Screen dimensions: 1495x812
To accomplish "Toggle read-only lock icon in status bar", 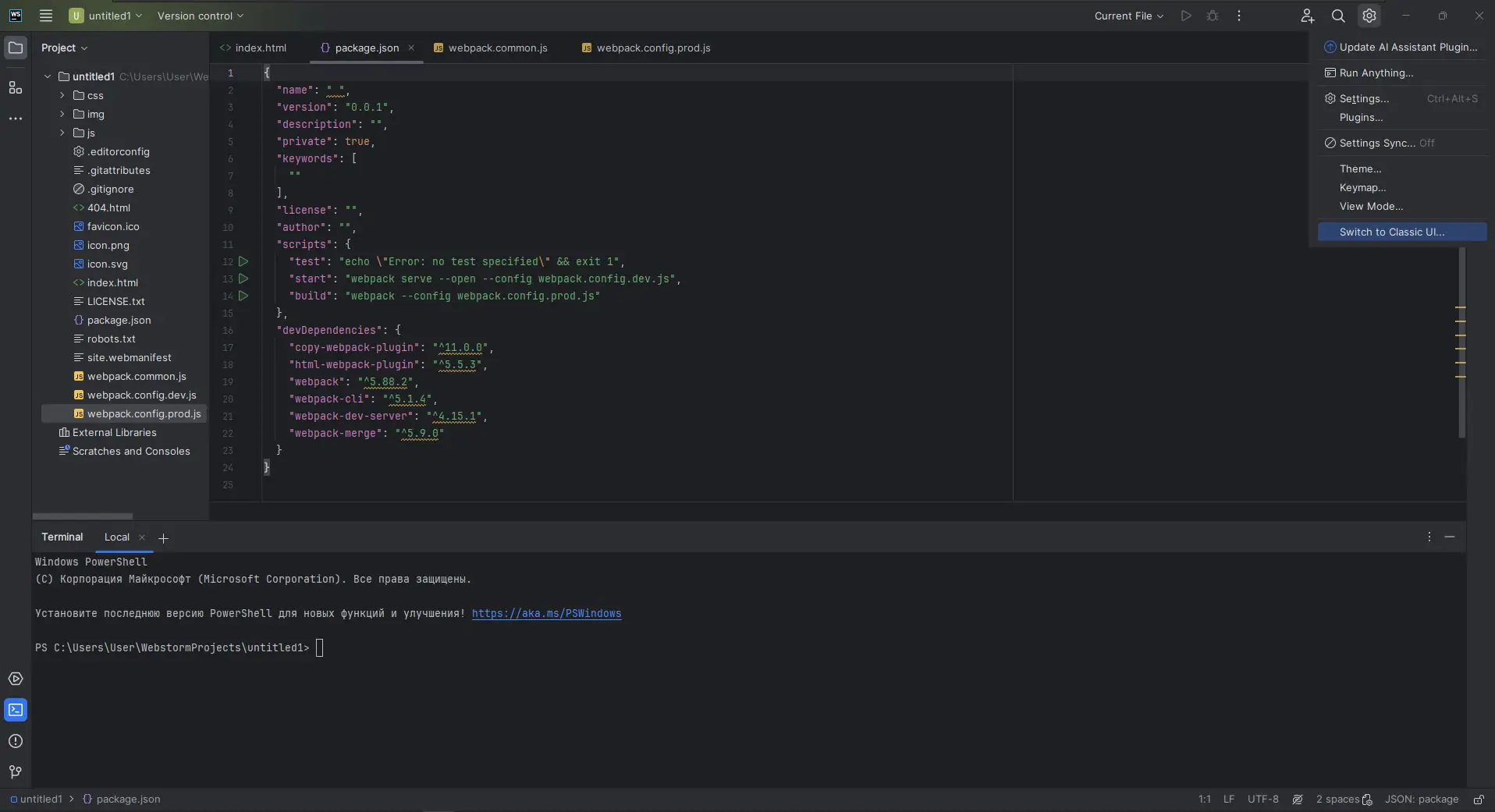I will (1479, 800).
